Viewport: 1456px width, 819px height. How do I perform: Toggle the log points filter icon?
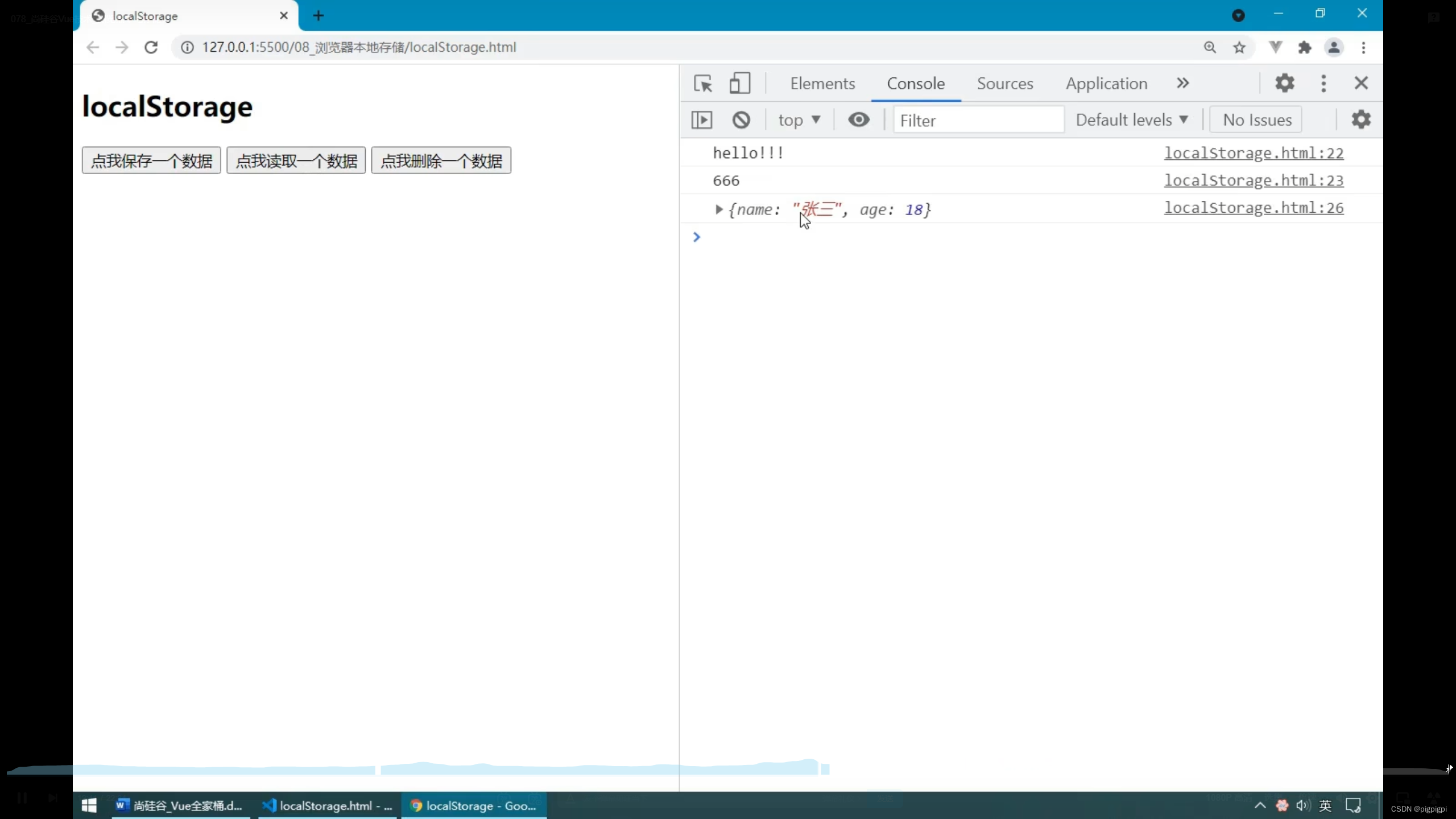pyautogui.click(x=858, y=120)
